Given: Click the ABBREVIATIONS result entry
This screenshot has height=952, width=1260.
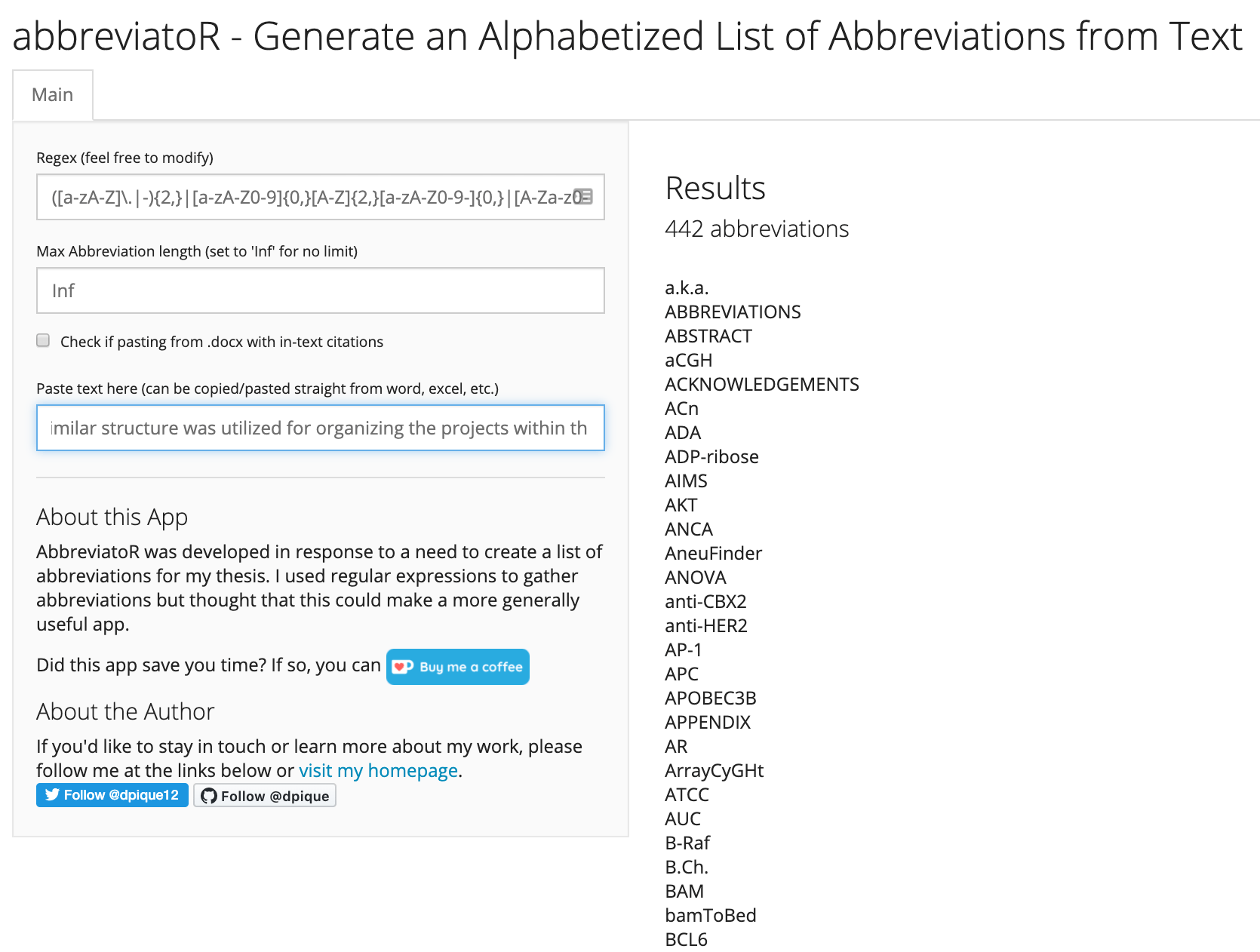Looking at the screenshot, I should [x=733, y=312].
